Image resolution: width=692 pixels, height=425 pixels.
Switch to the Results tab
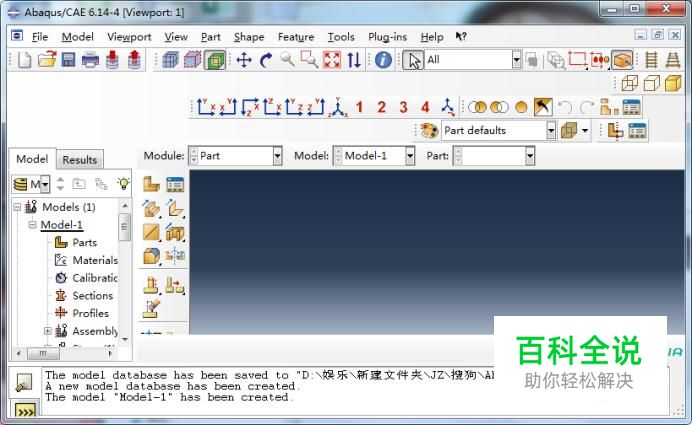[79, 160]
